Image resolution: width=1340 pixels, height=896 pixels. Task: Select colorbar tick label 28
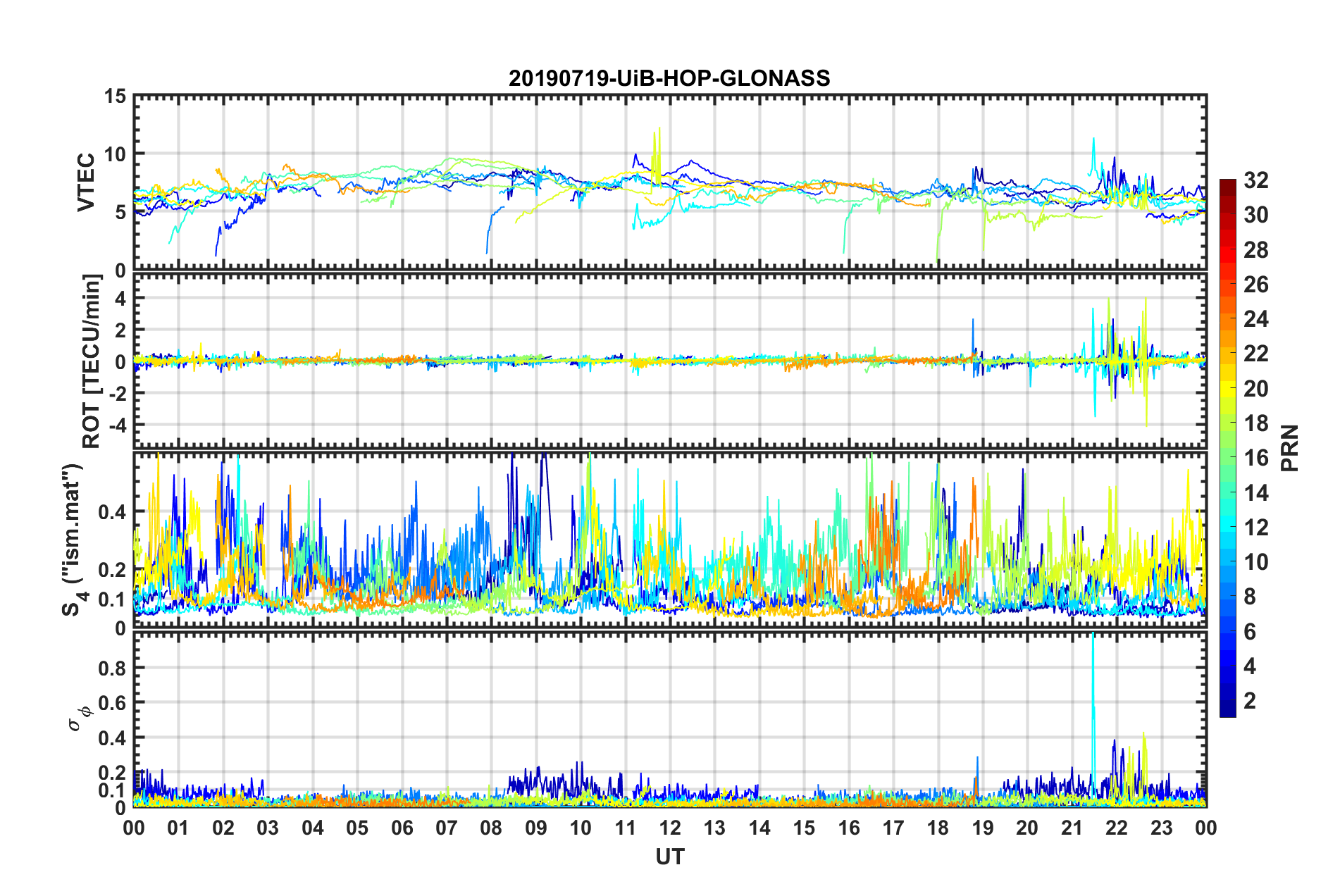tap(1255, 250)
